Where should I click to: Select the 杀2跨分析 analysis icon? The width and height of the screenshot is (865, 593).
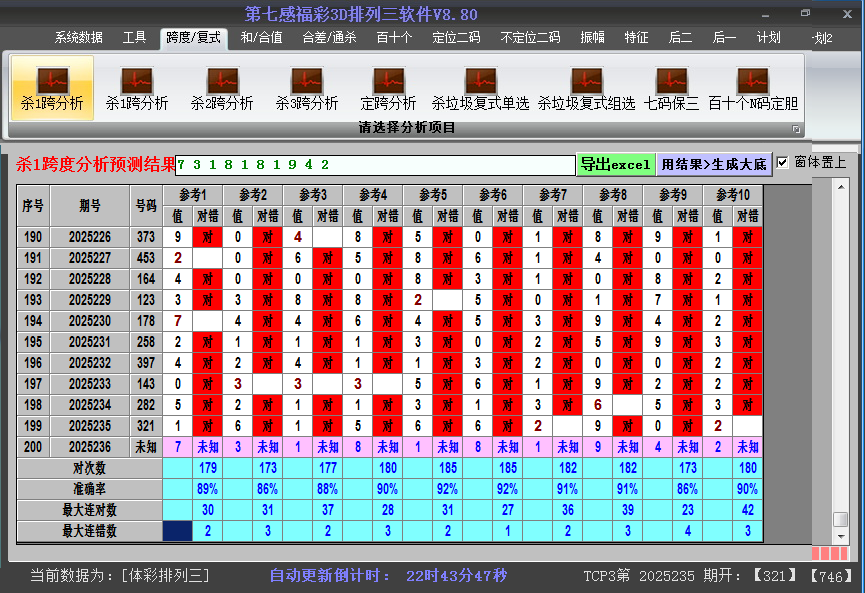(x=222, y=87)
